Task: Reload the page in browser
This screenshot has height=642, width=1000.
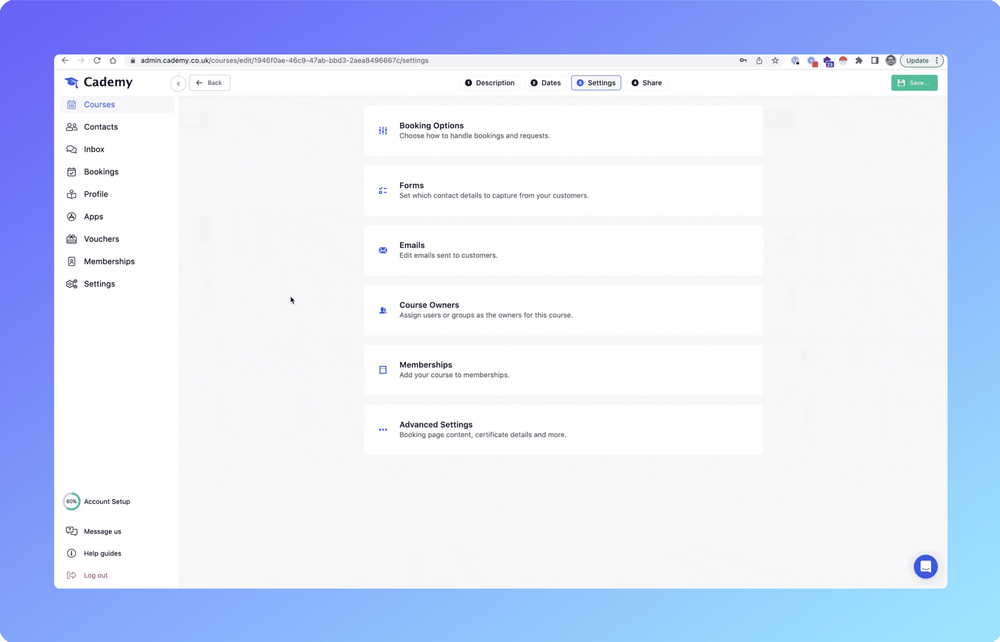Action: [x=97, y=61]
